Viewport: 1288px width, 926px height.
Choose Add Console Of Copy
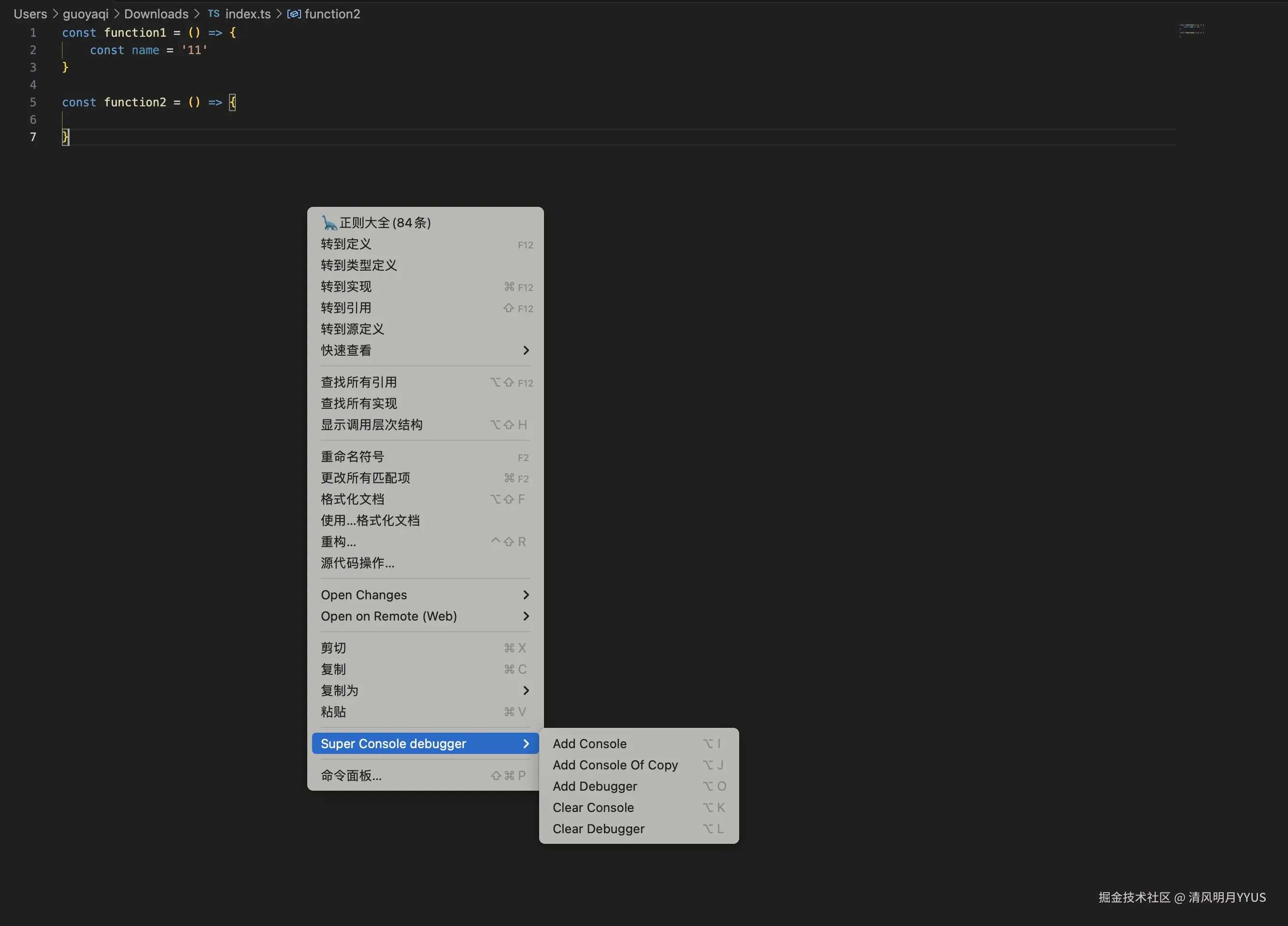coord(615,765)
